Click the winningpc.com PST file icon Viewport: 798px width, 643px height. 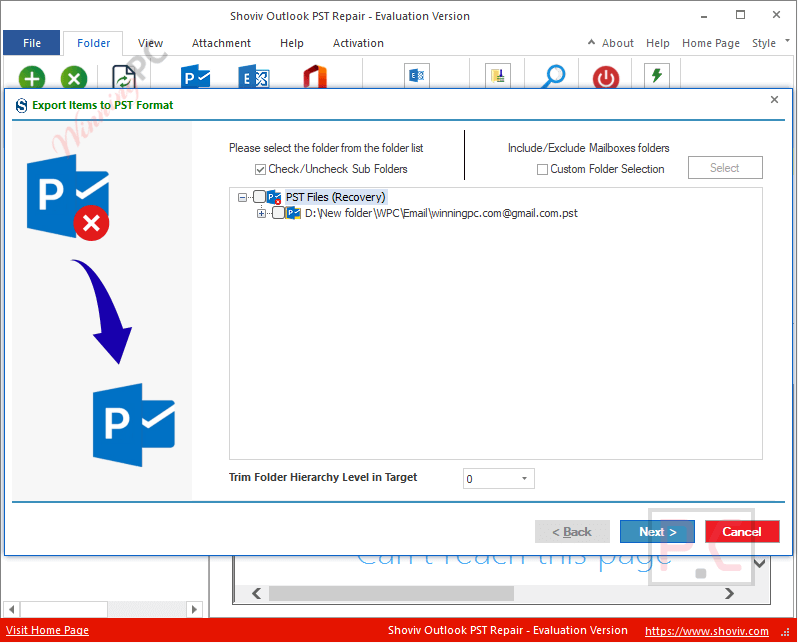coord(293,213)
